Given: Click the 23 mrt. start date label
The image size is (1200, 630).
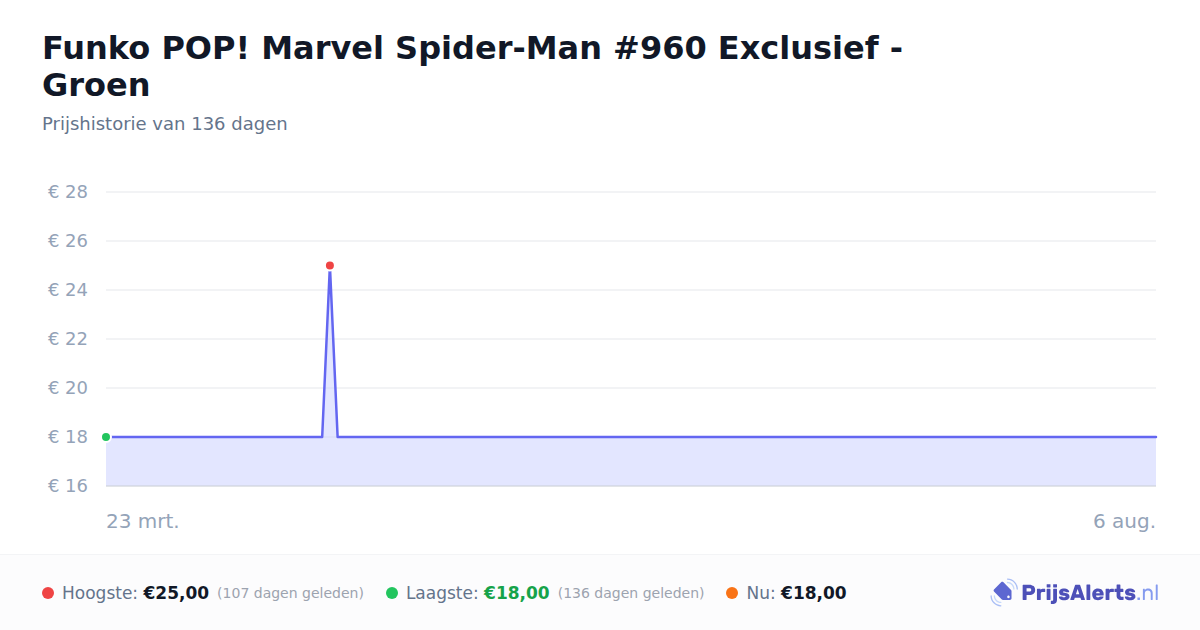Looking at the screenshot, I should 143,522.
